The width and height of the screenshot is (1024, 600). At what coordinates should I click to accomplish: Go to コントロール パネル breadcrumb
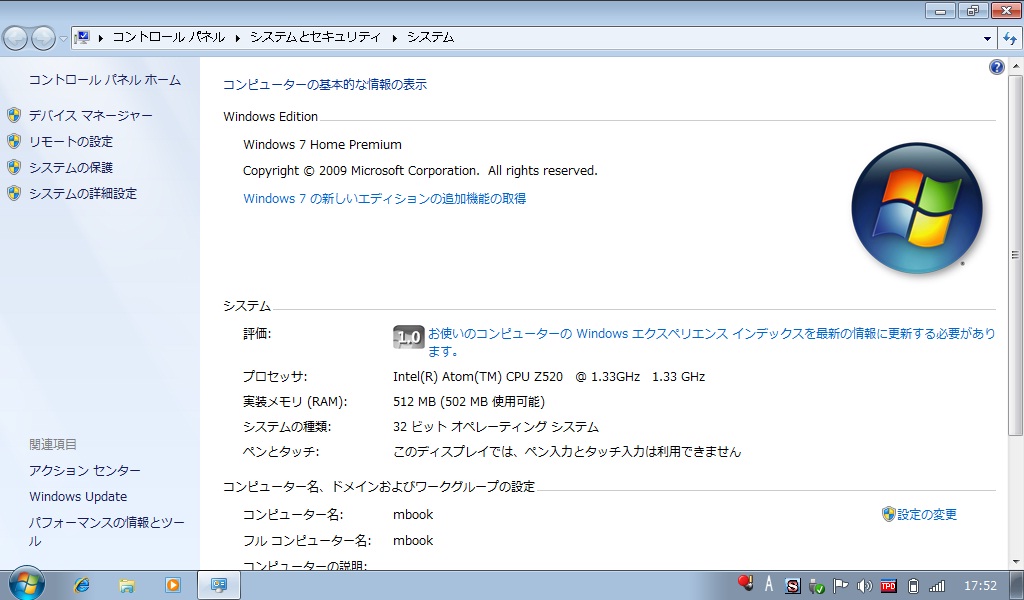tap(168, 37)
